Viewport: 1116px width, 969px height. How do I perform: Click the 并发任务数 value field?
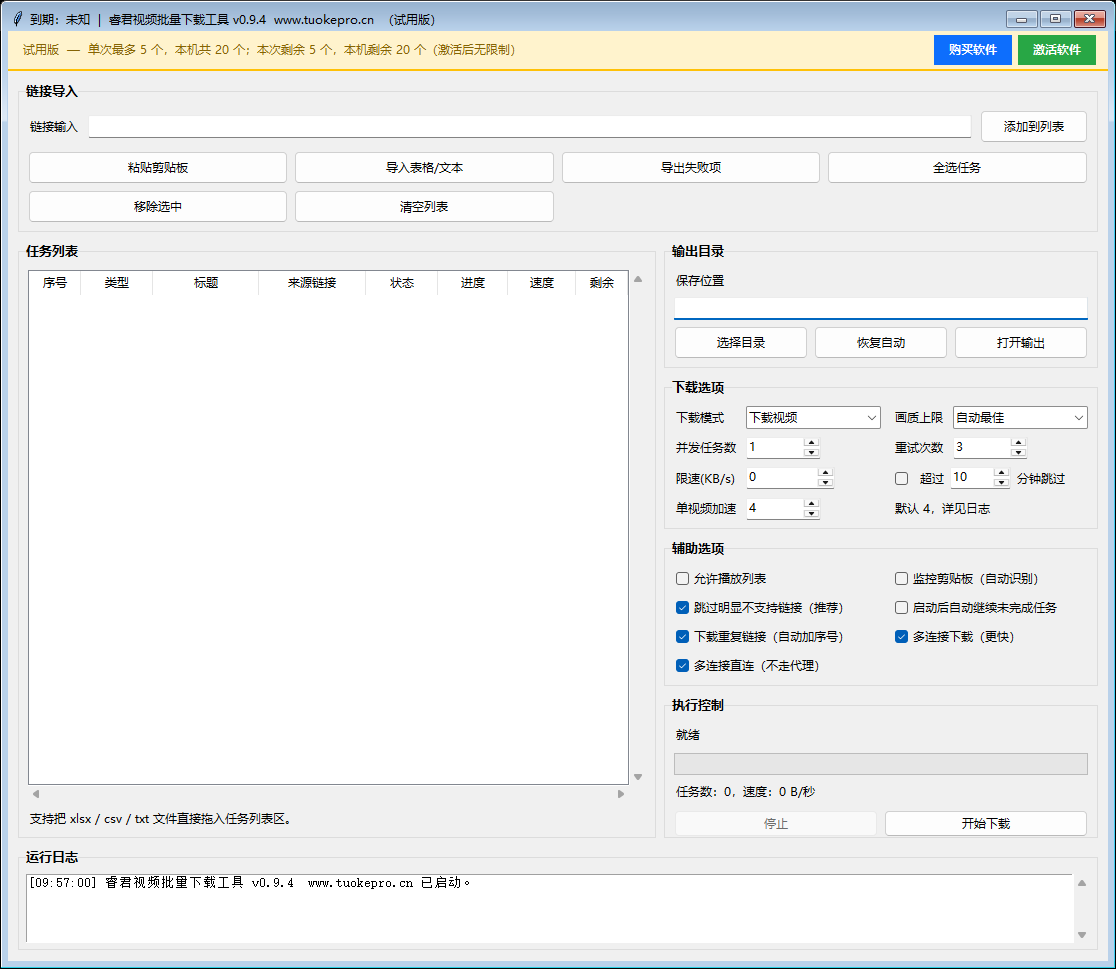click(x=775, y=447)
